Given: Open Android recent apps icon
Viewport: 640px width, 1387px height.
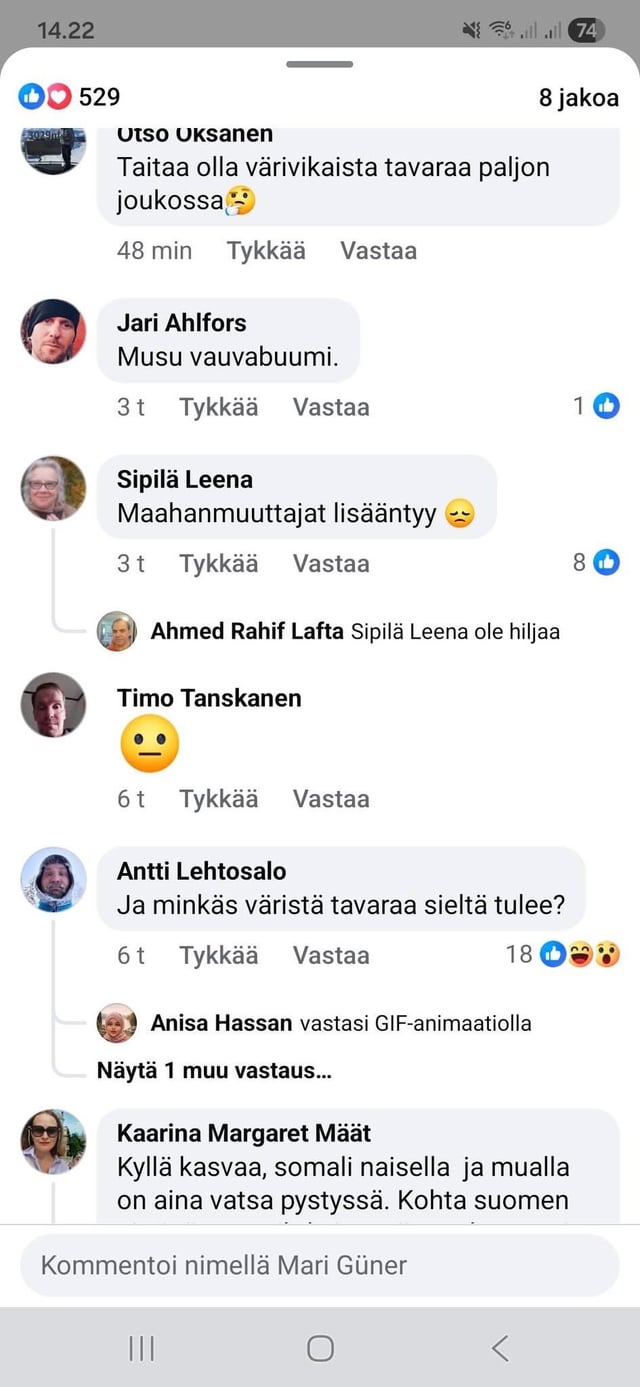Looking at the screenshot, I should pos(141,1348).
